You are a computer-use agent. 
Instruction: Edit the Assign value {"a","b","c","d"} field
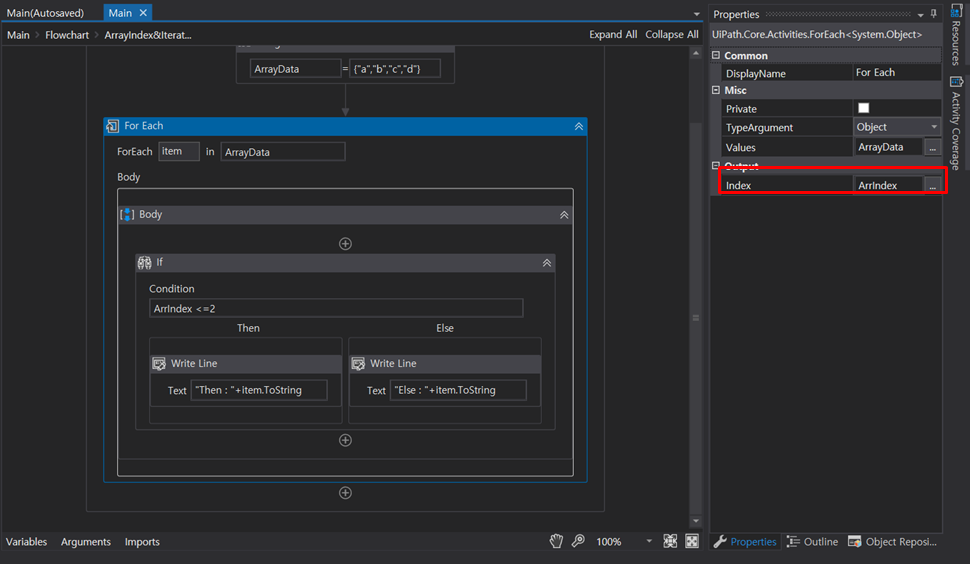[395, 69]
